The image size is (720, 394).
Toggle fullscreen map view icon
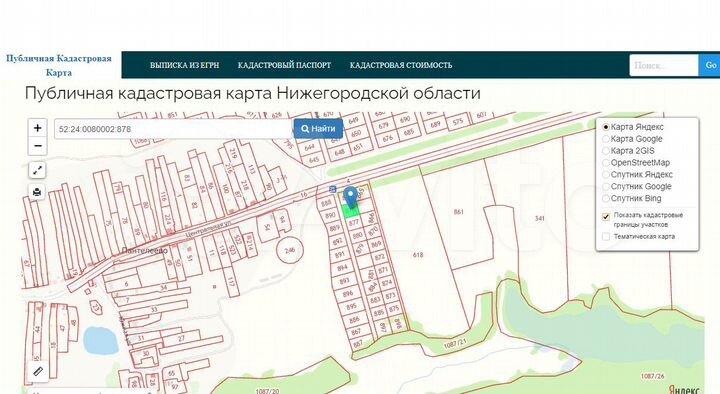point(37,170)
